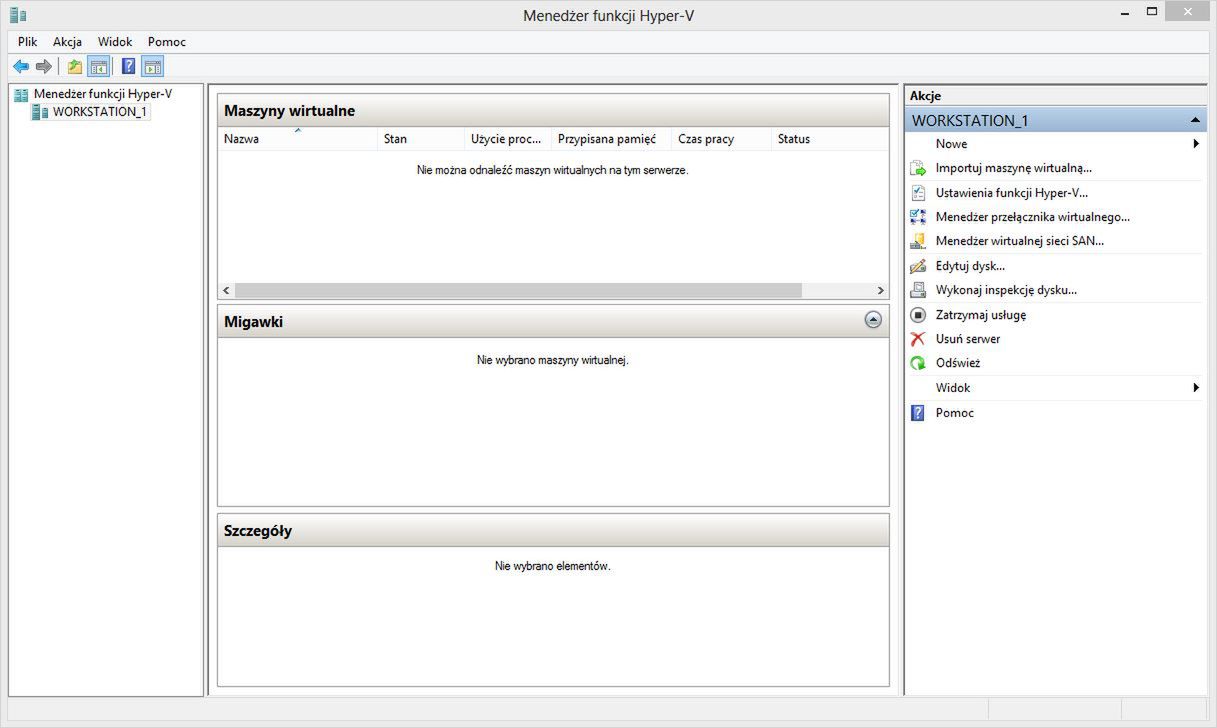
Task: Click the Maszyny wirtualne panel header
Action: click(553, 111)
